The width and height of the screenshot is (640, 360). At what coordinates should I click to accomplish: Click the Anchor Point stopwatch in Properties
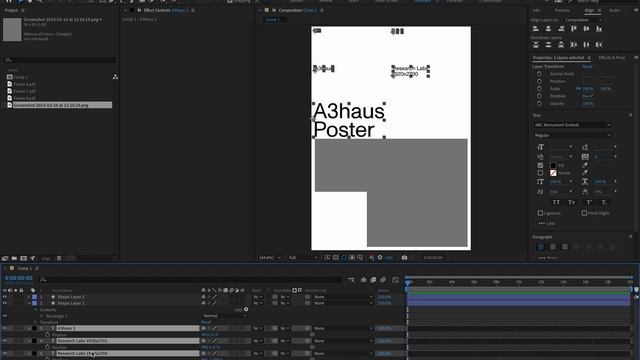click(540, 74)
